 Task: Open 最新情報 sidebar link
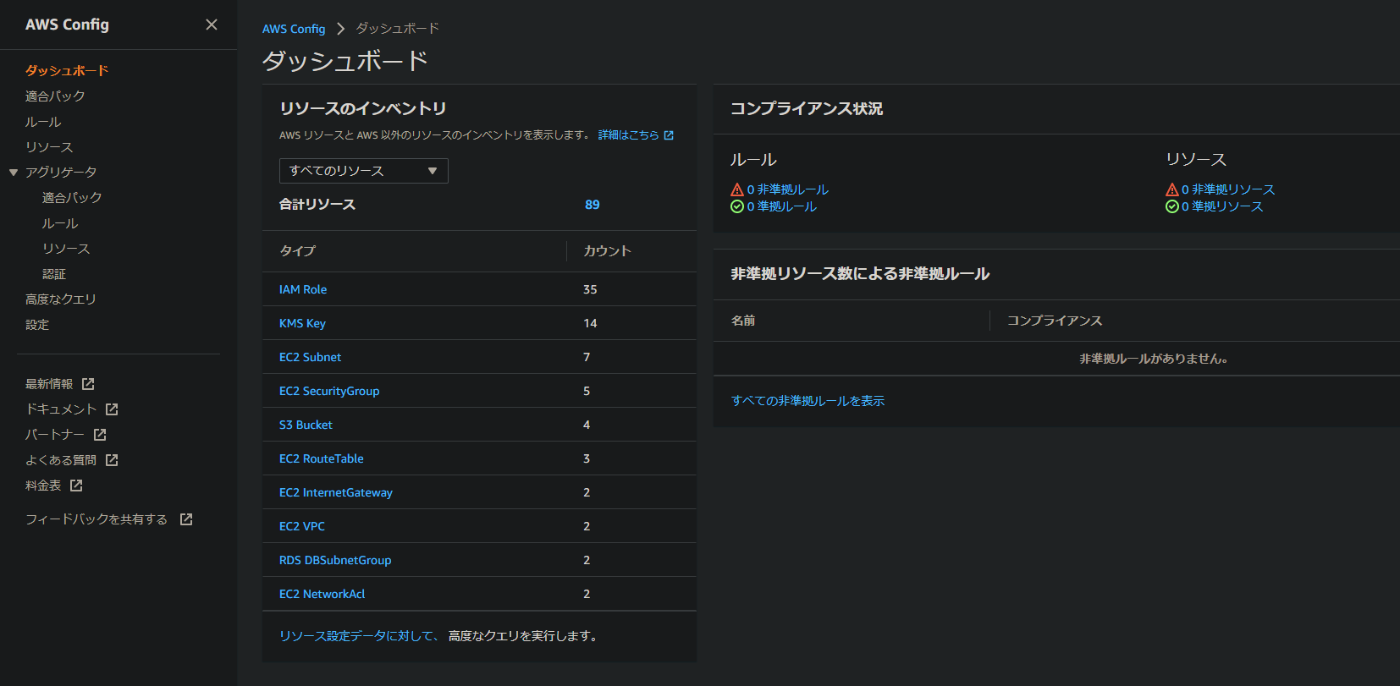[x=49, y=384]
